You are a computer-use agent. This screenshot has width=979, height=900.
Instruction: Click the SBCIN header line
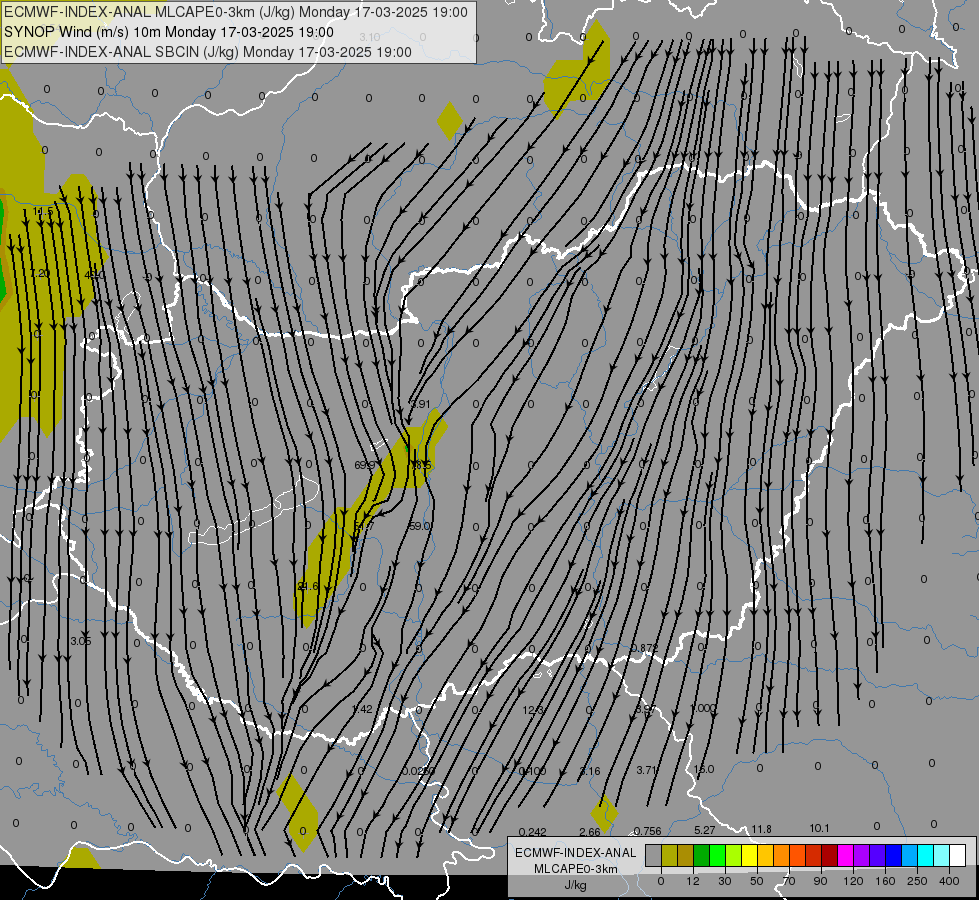click(x=208, y=52)
